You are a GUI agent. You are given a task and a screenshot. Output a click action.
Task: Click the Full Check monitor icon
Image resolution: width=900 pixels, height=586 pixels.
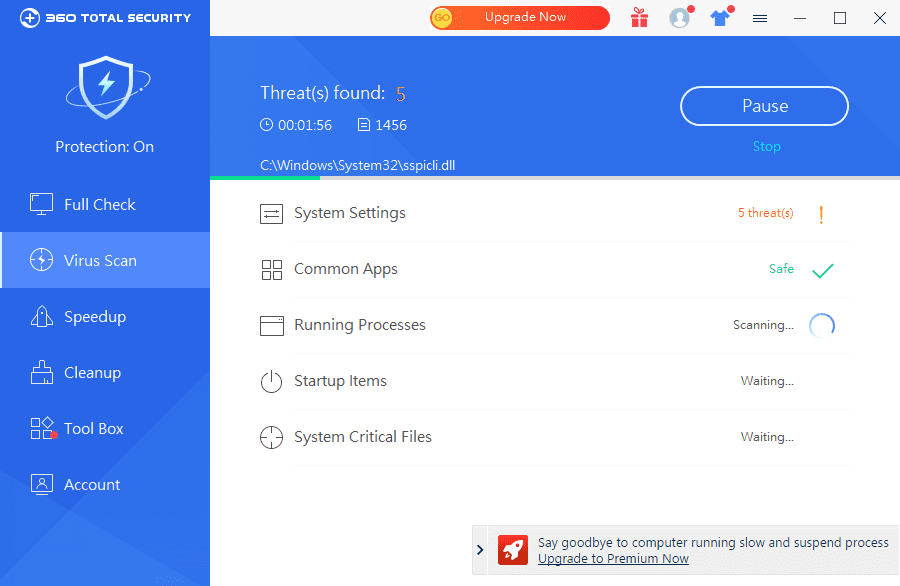point(41,204)
